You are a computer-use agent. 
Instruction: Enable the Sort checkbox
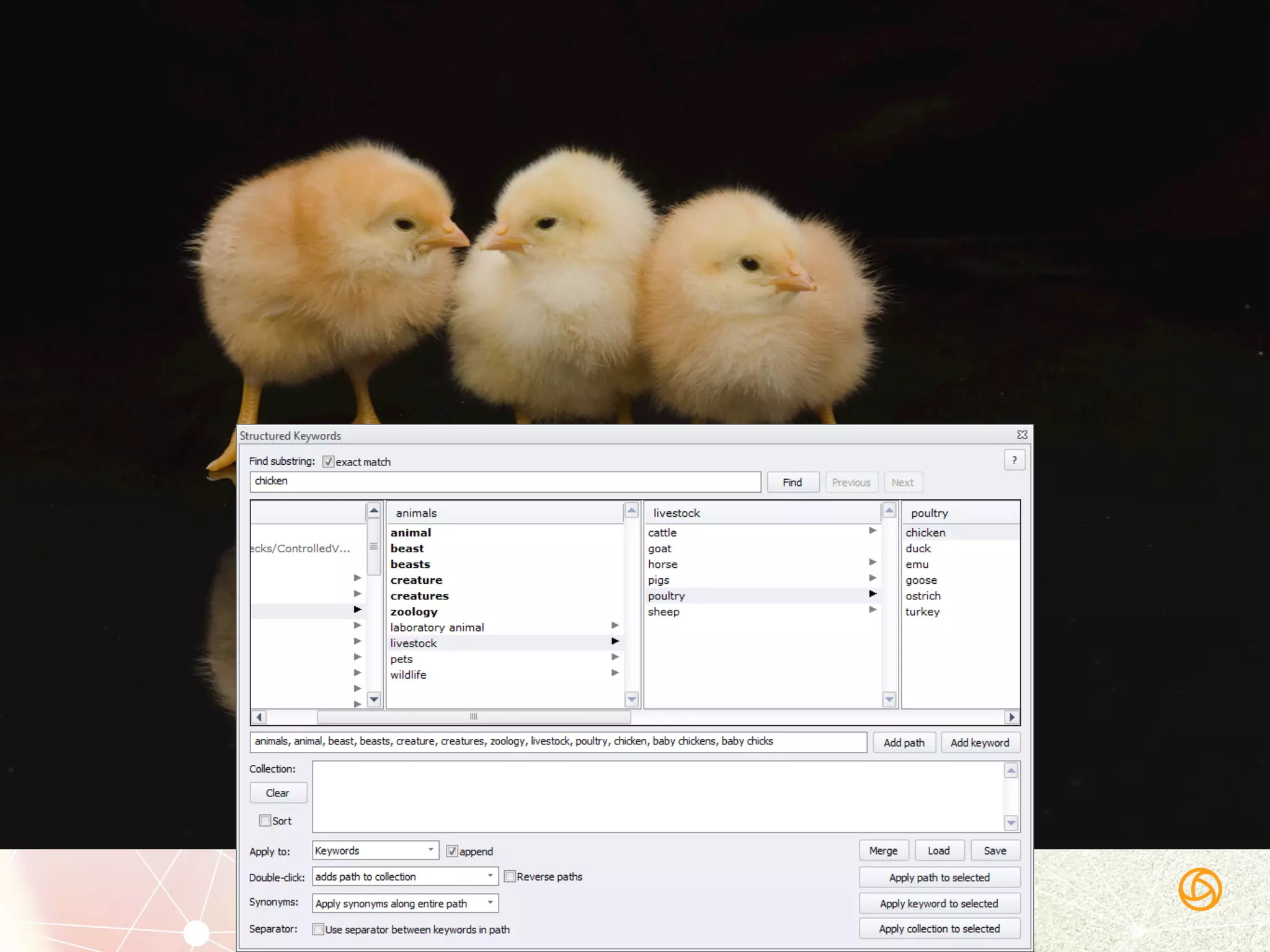pos(265,821)
